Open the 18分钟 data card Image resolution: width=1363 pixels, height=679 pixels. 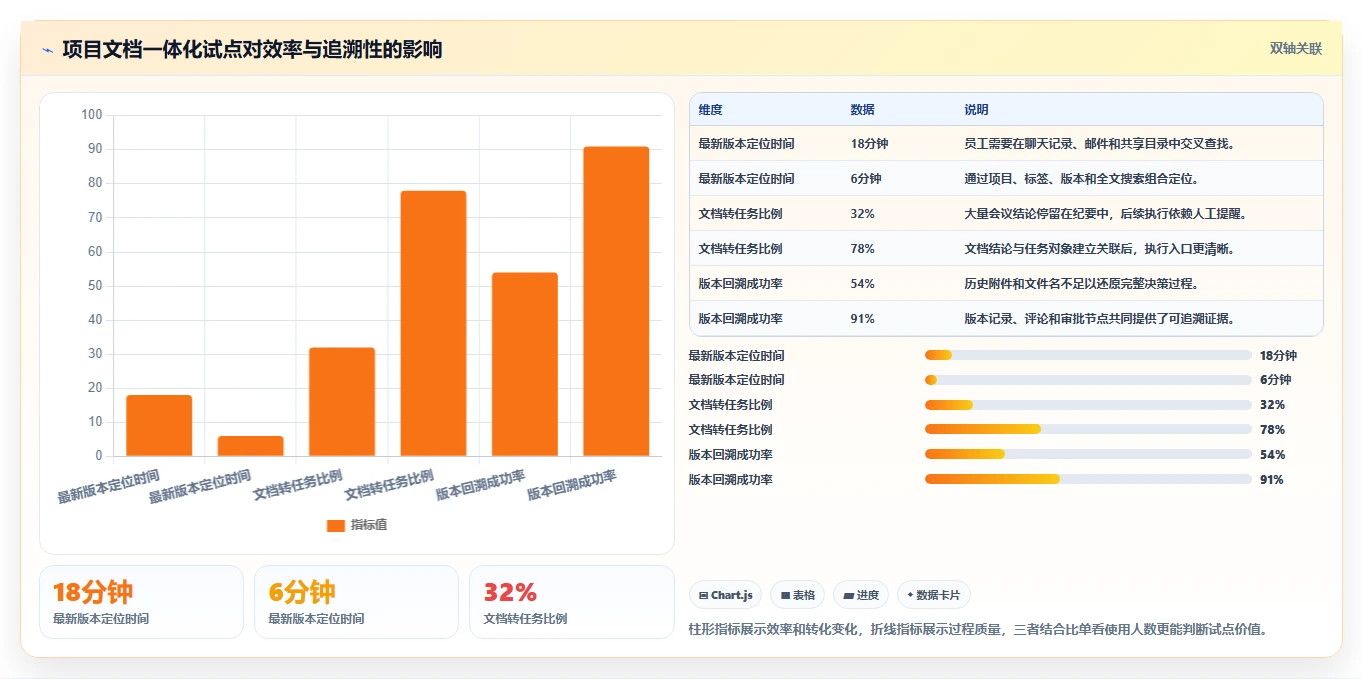(141, 602)
